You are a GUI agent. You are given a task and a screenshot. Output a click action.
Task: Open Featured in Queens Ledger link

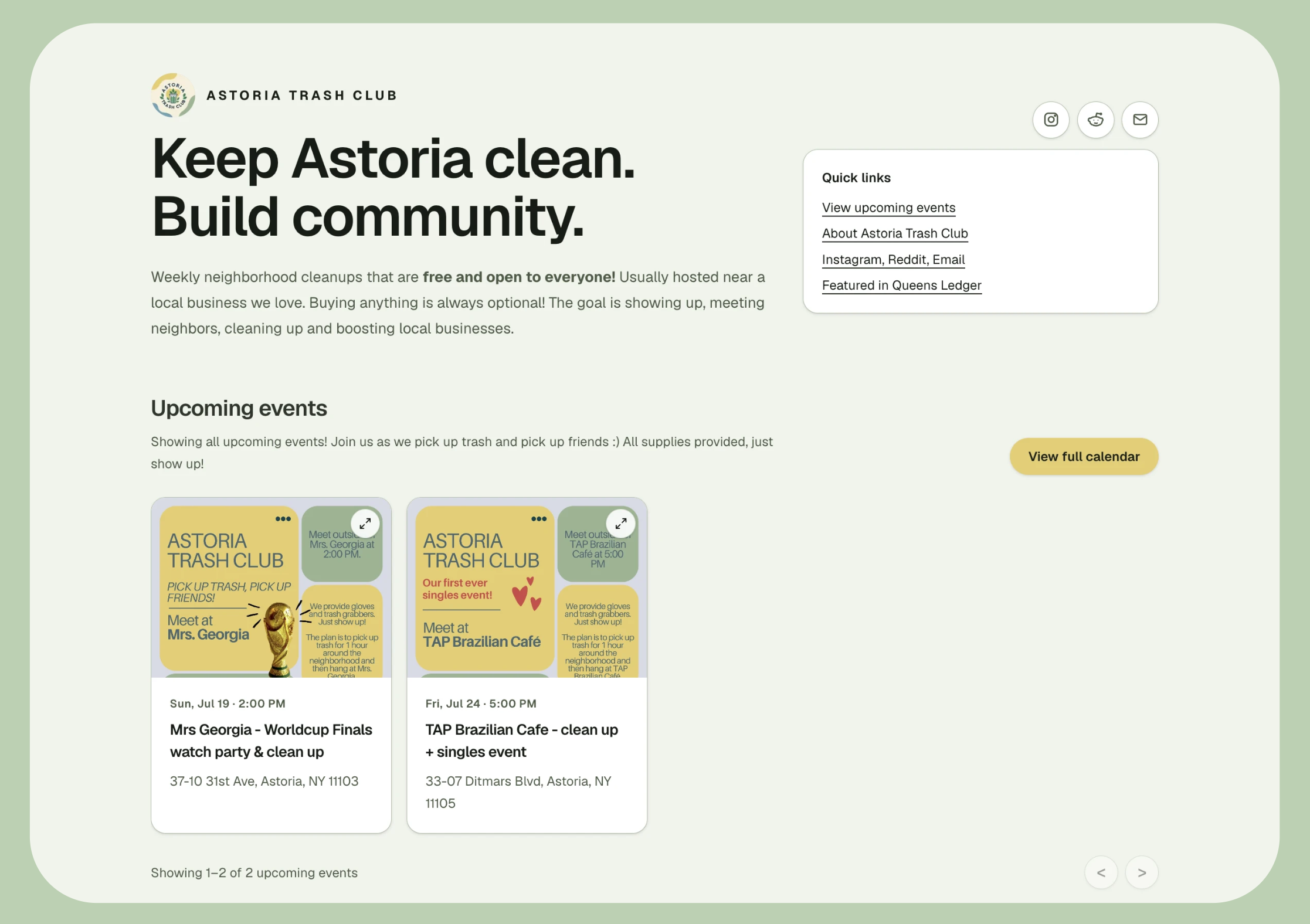[x=901, y=285]
